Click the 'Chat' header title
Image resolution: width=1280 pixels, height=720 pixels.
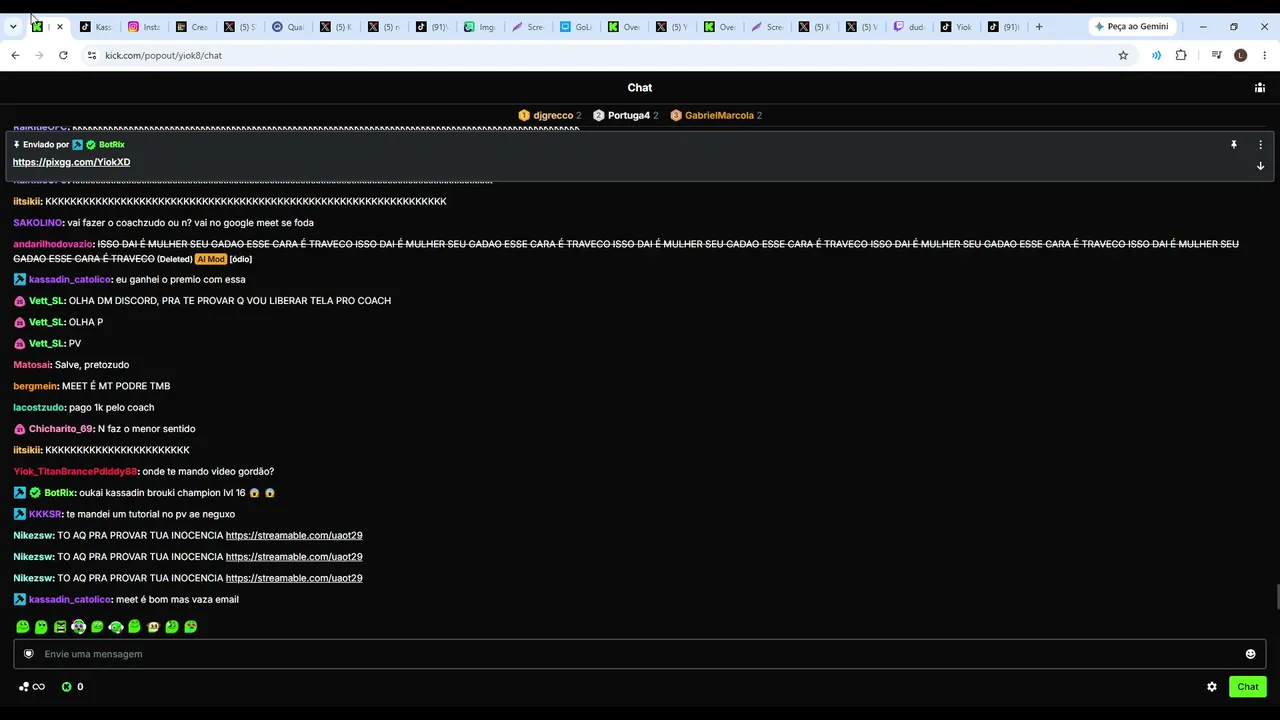pos(640,88)
